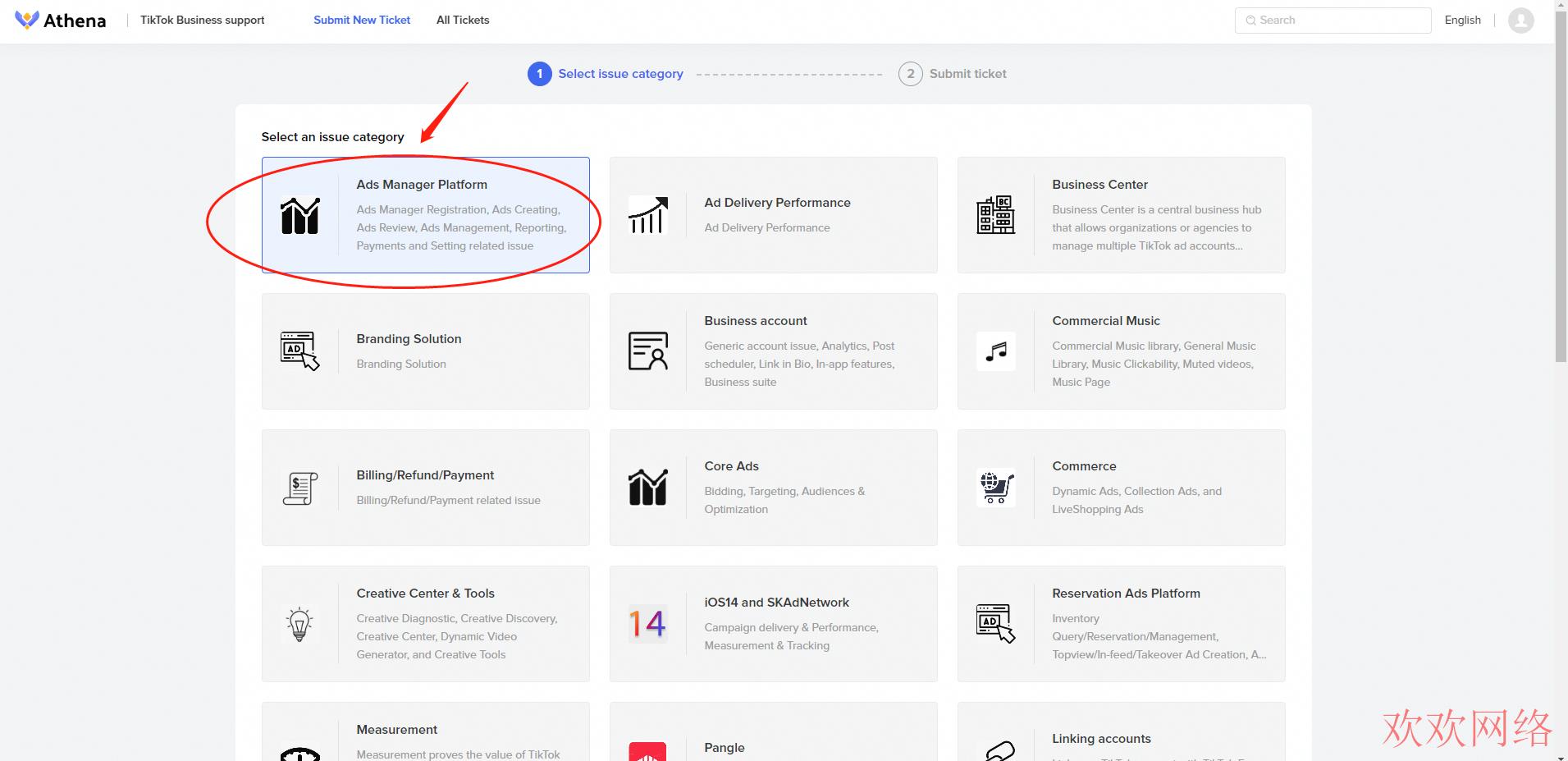Click the search magnifier icon
The height and width of the screenshot is (761, 1568).
click(1250, 21)
